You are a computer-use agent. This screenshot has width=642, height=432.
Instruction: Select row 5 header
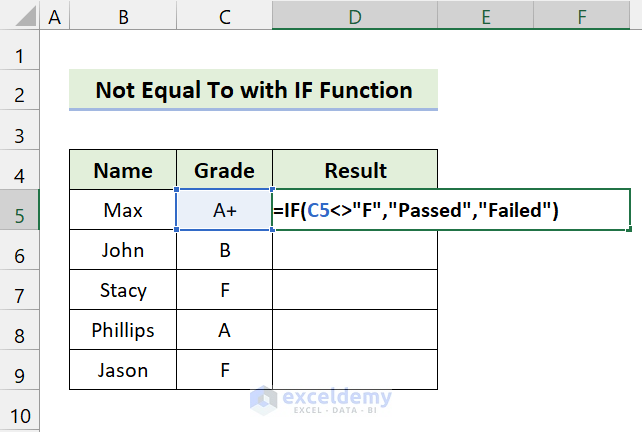[x=18, y=211]
